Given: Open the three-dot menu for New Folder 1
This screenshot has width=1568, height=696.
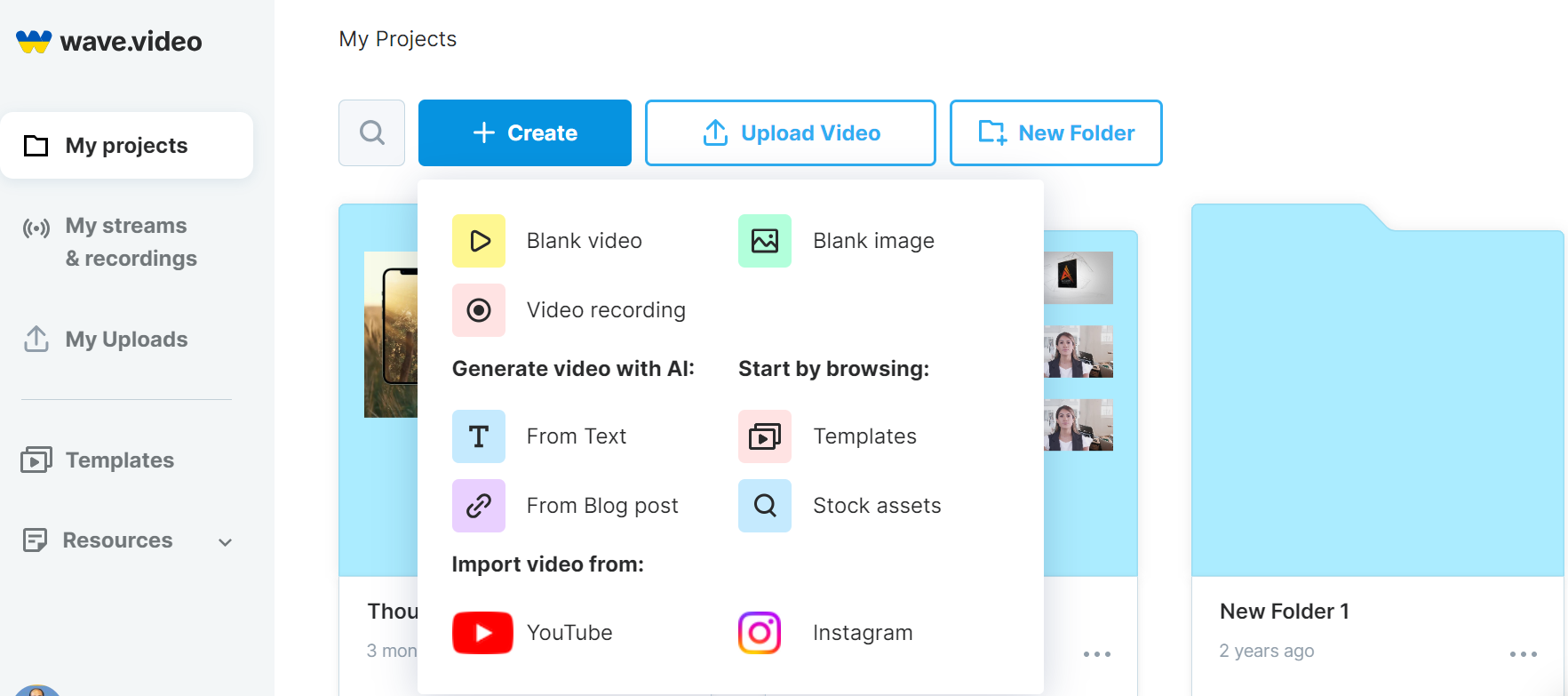Looking at the screenshot, I should (x=1523, y=654).
